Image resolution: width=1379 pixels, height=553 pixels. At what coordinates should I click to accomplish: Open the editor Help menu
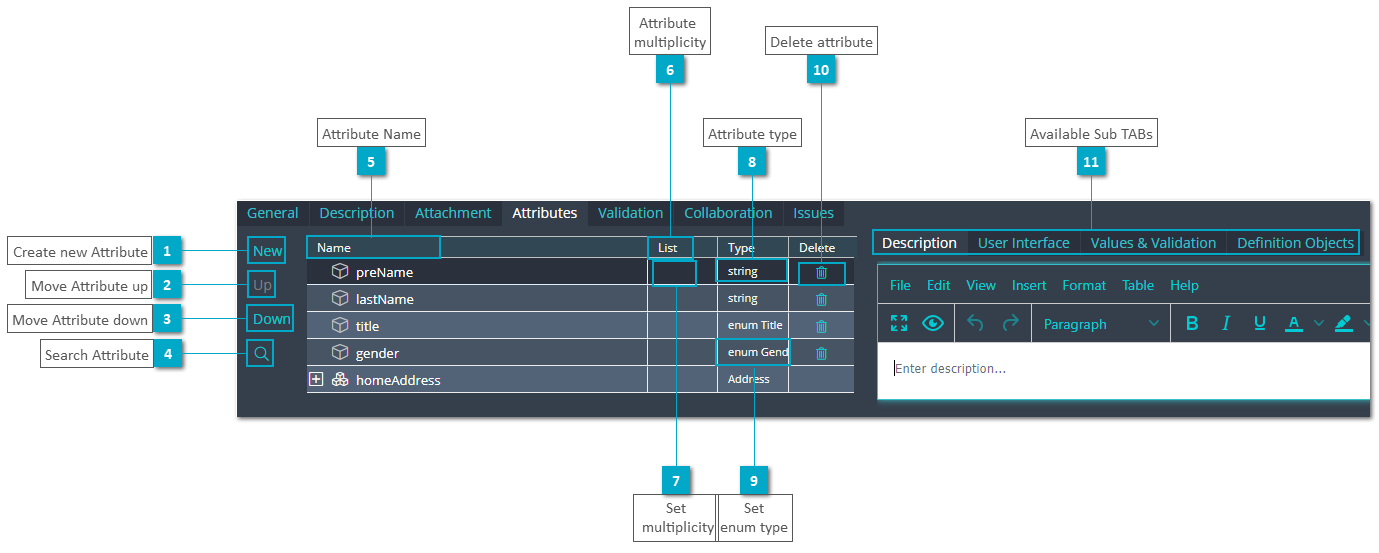click(x=1184, y=285)
